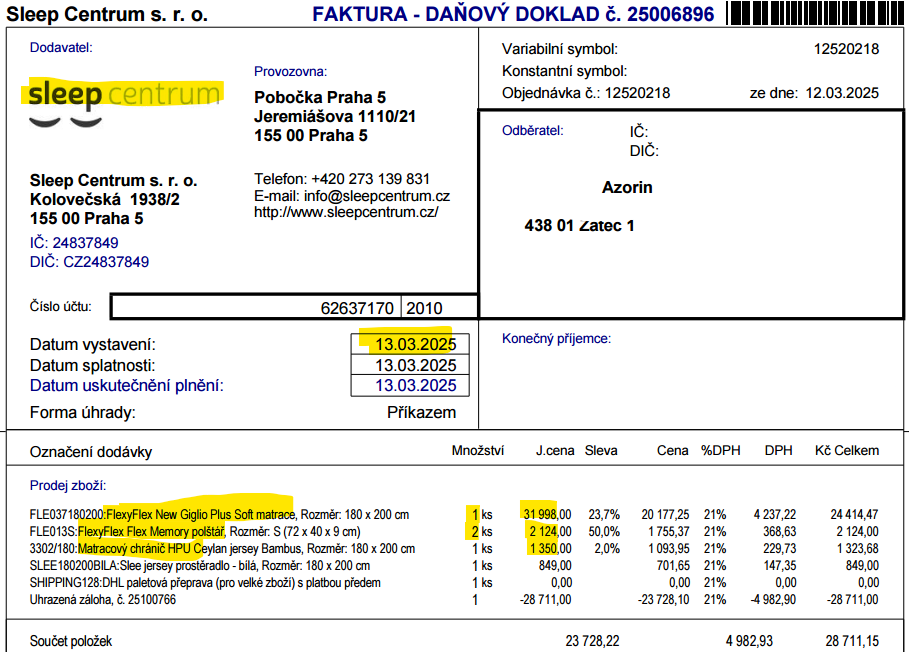The width and height of the screenshot is (909, 652).
Task: Click the customer name Azorin
Action: [x=627, y=187]
